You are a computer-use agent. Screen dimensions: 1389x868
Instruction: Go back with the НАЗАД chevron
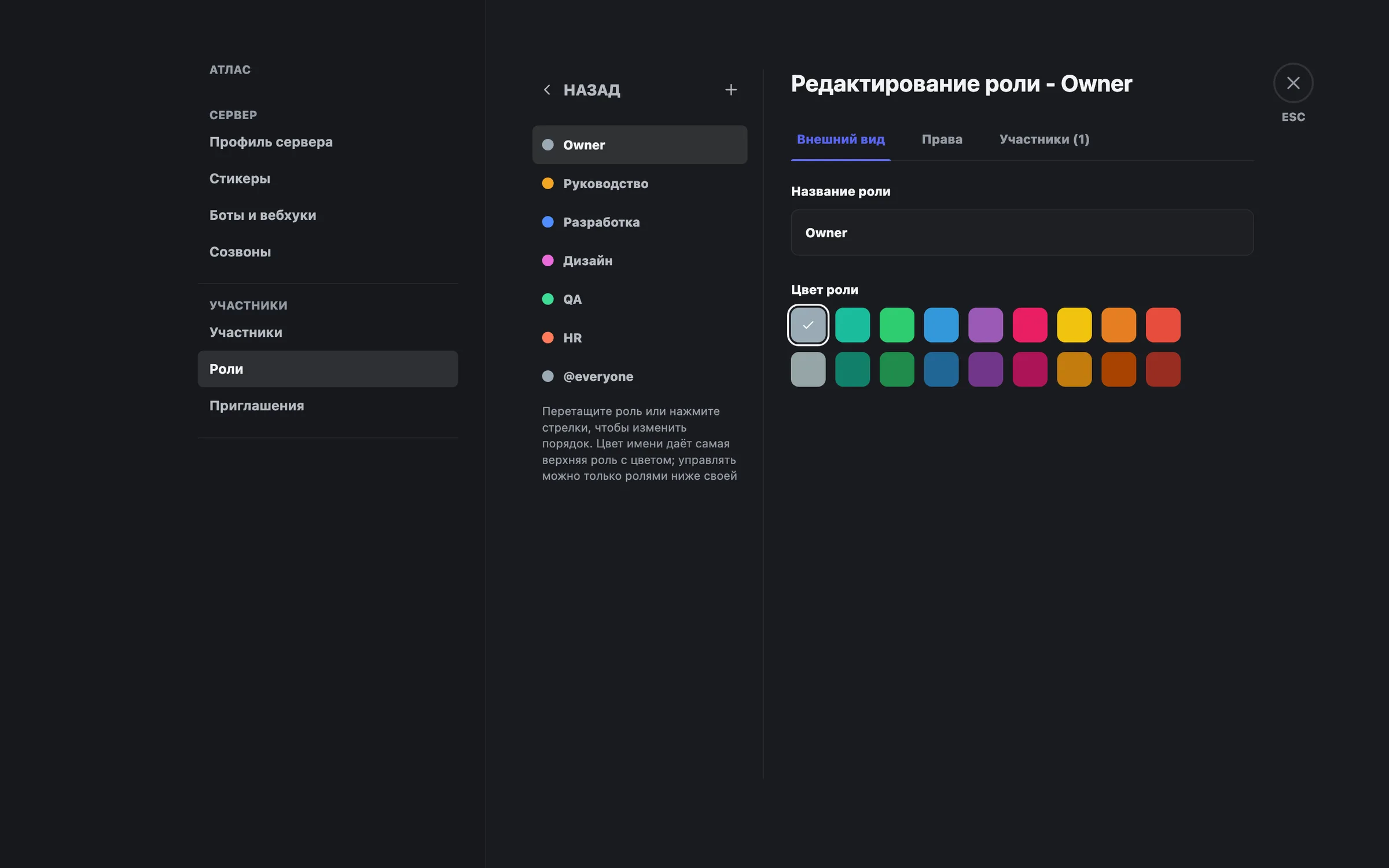point(547,90)
